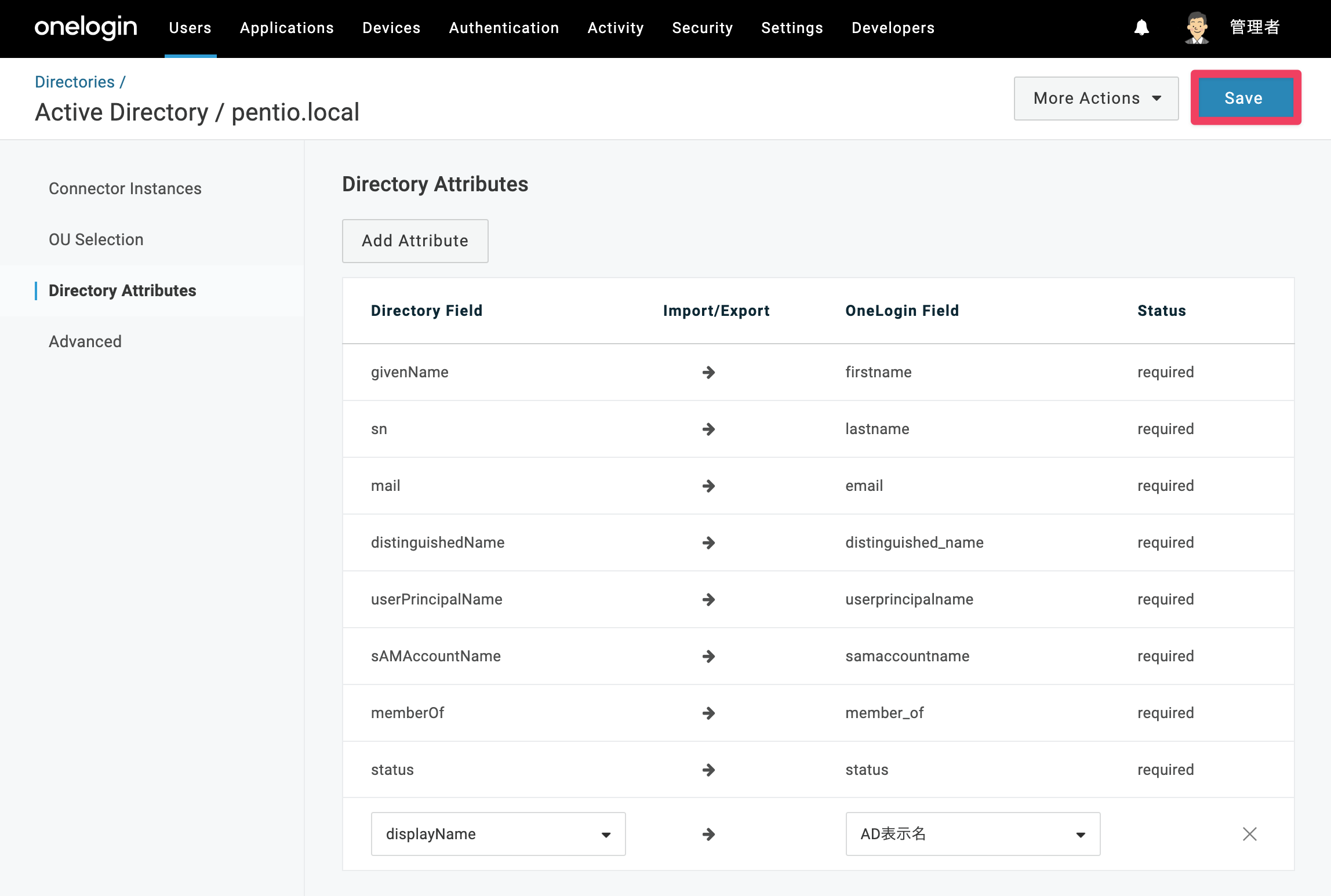The height and width of the screenshot is (896, 1331).
Task: Click the arrow in the displayName row
Action: pos(708,834)
